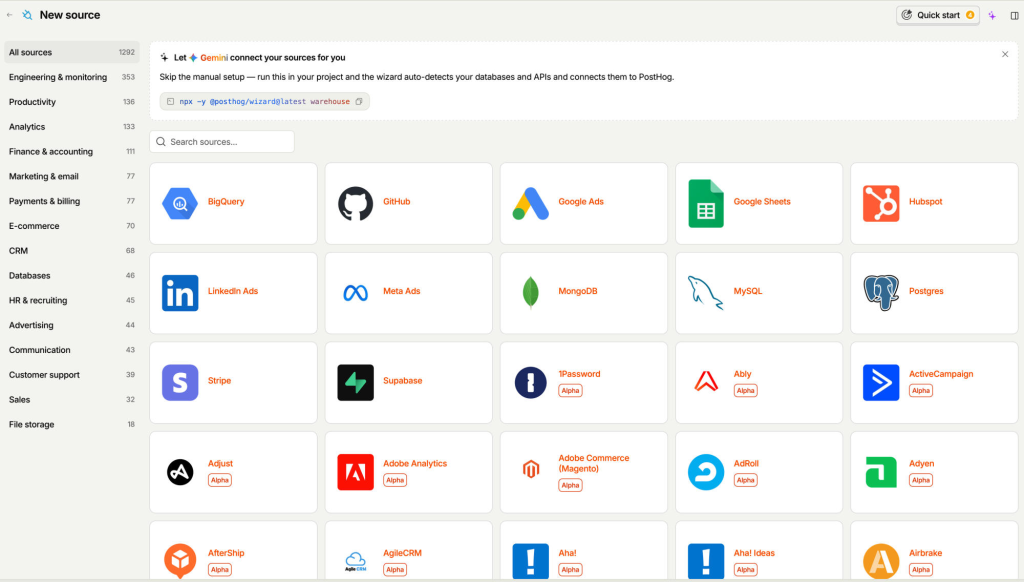
Task: Select the Ably logo icon
Action: pos(706,381)
